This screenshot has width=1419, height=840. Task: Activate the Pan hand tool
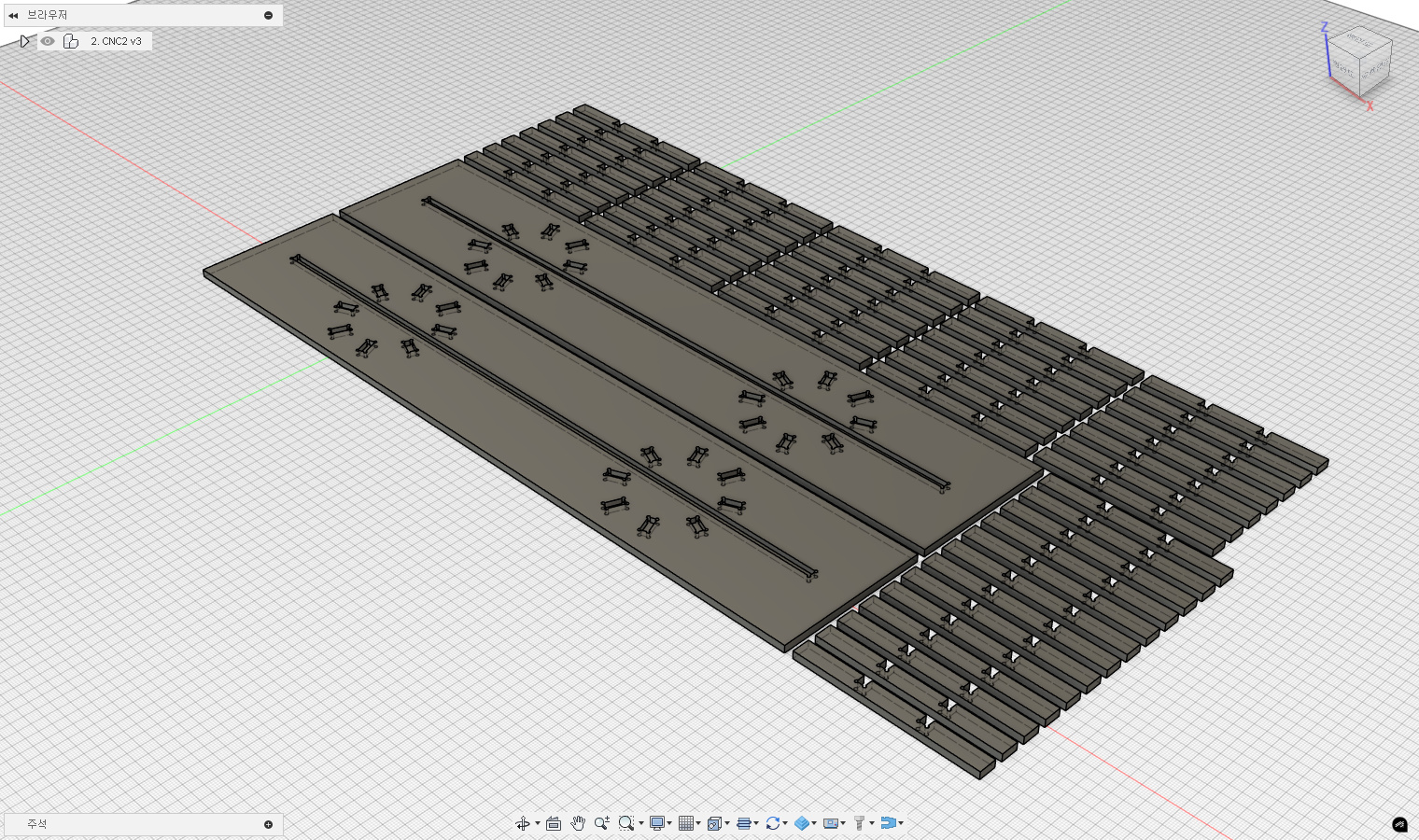tap(578, 823)
